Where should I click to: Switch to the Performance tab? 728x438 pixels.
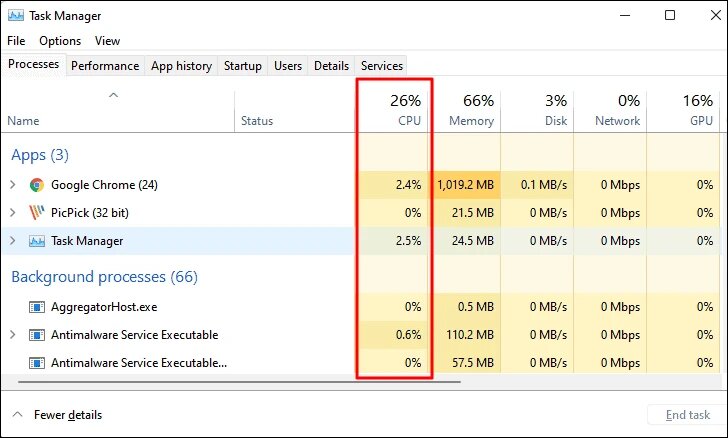pyautogui.click(x=105, y=66)
